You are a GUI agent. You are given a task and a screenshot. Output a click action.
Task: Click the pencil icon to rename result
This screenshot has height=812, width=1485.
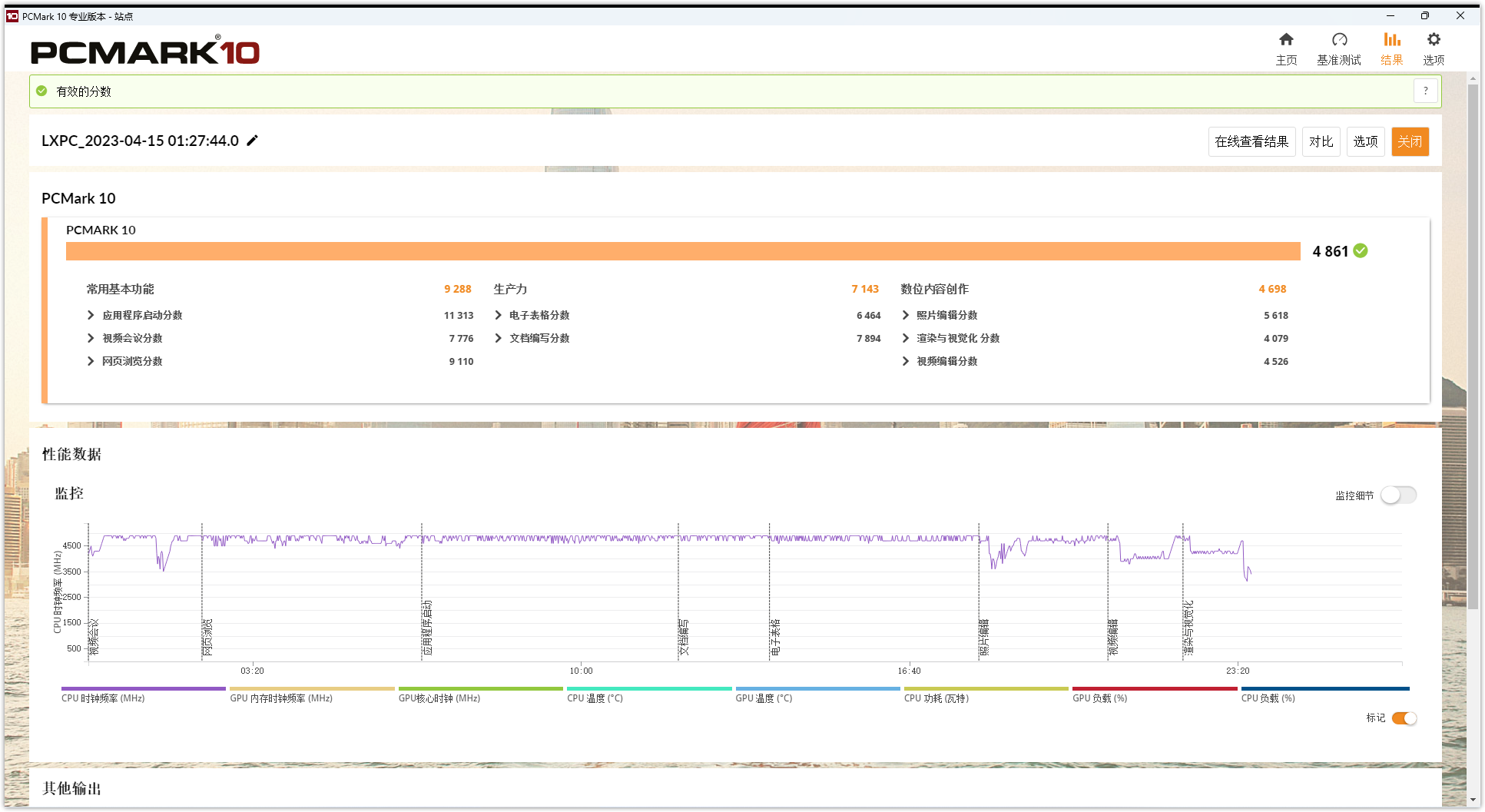pos(252,141)
